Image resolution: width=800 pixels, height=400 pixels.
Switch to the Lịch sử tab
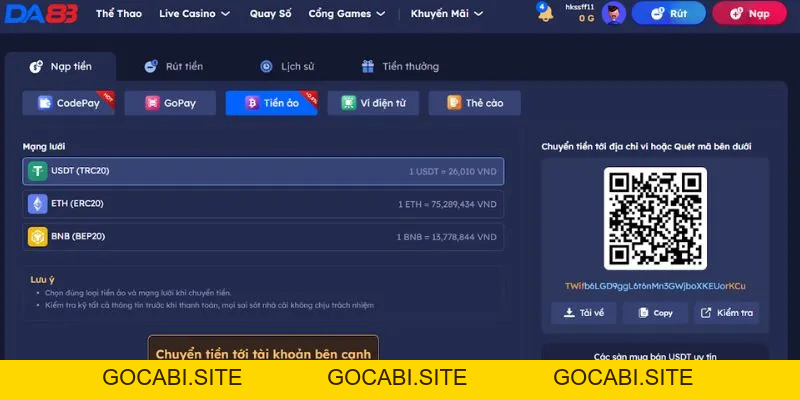pyautogui.click(x=287, y=66)
